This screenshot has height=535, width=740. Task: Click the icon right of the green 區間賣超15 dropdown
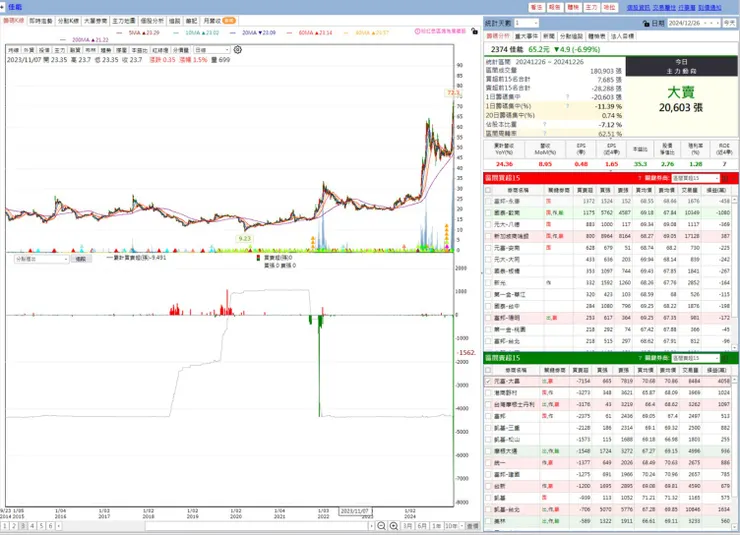point(726,358)
